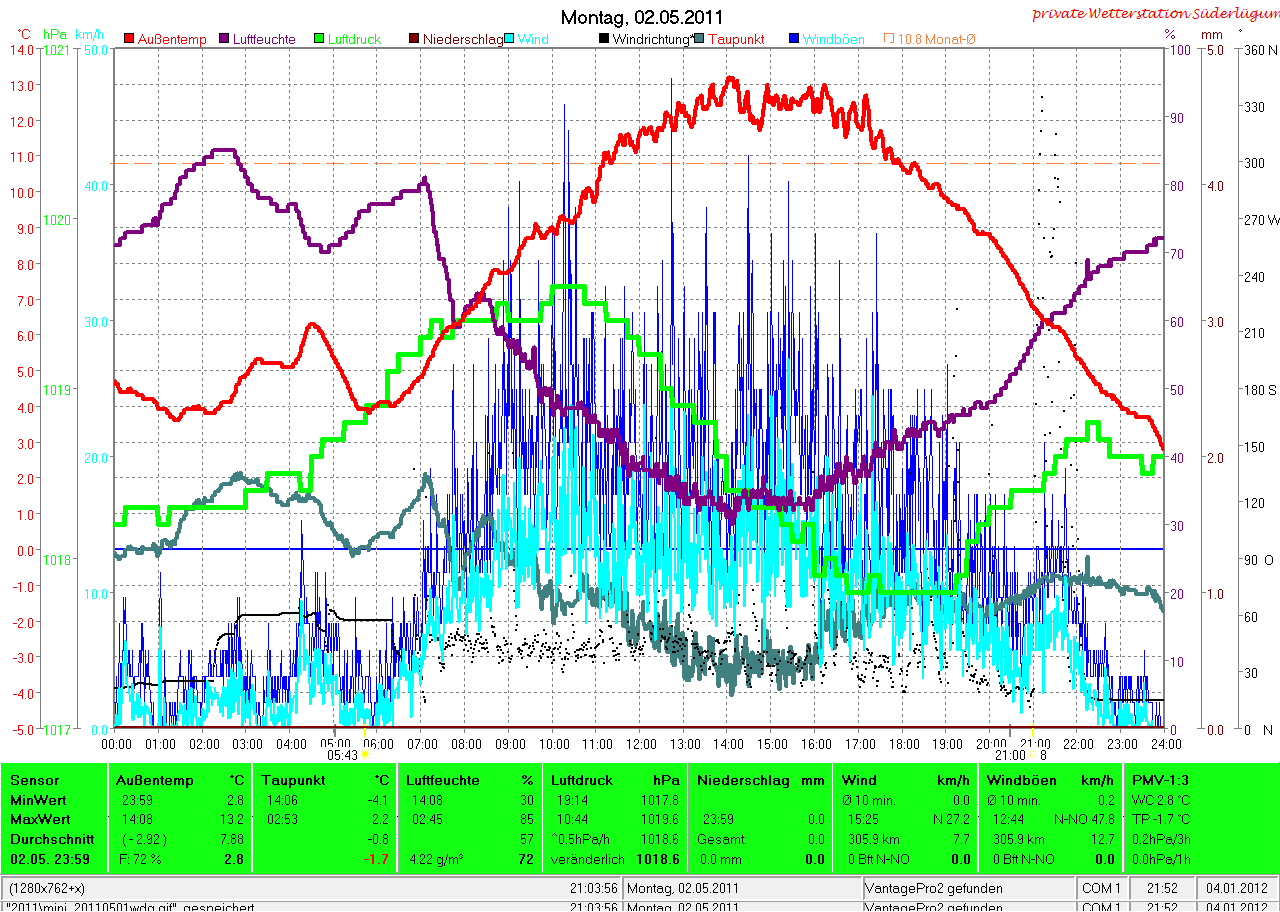Click the purple Luftfeuchte legend square
This screenshot has width=1280, height=912.
click(x=224, y=39)
